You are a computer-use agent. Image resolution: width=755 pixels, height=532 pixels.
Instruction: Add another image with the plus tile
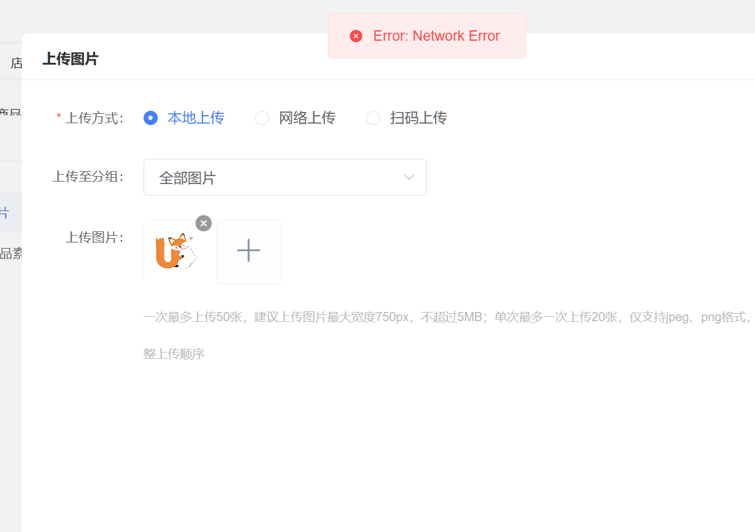coord(248,251)
